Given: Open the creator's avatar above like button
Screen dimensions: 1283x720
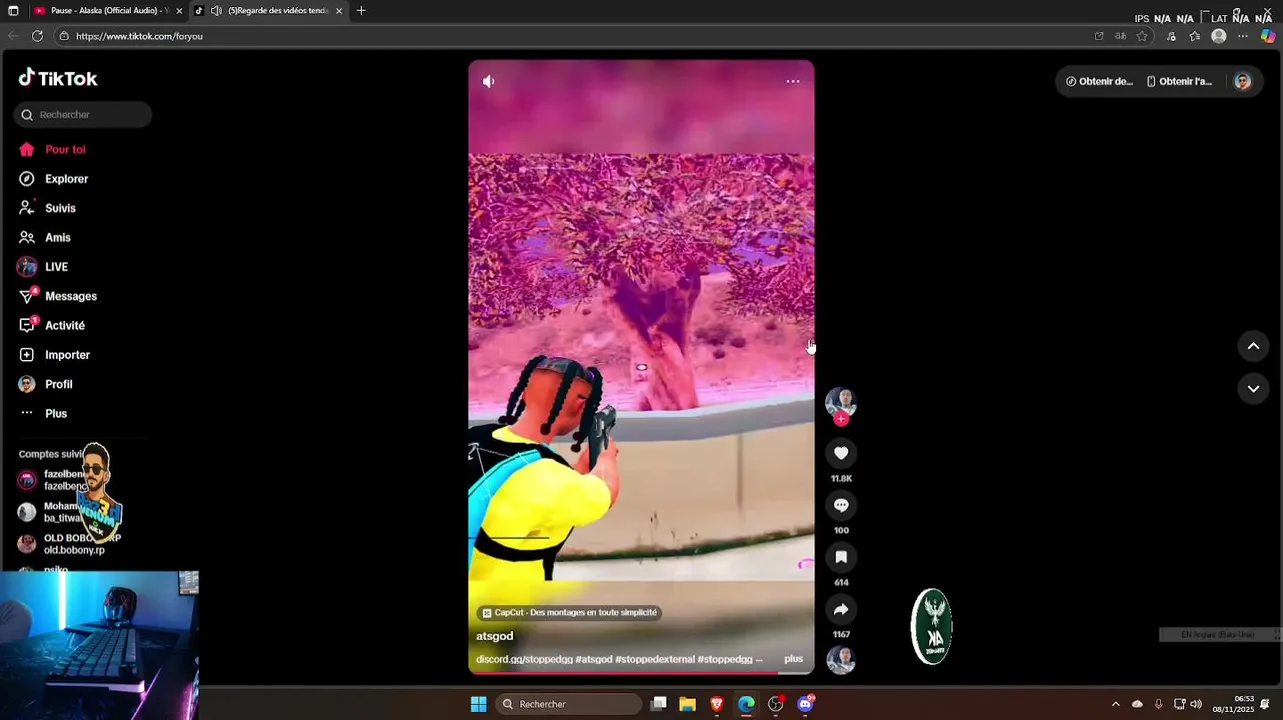Looking at the screenshot, I should (x=841, y=401).
